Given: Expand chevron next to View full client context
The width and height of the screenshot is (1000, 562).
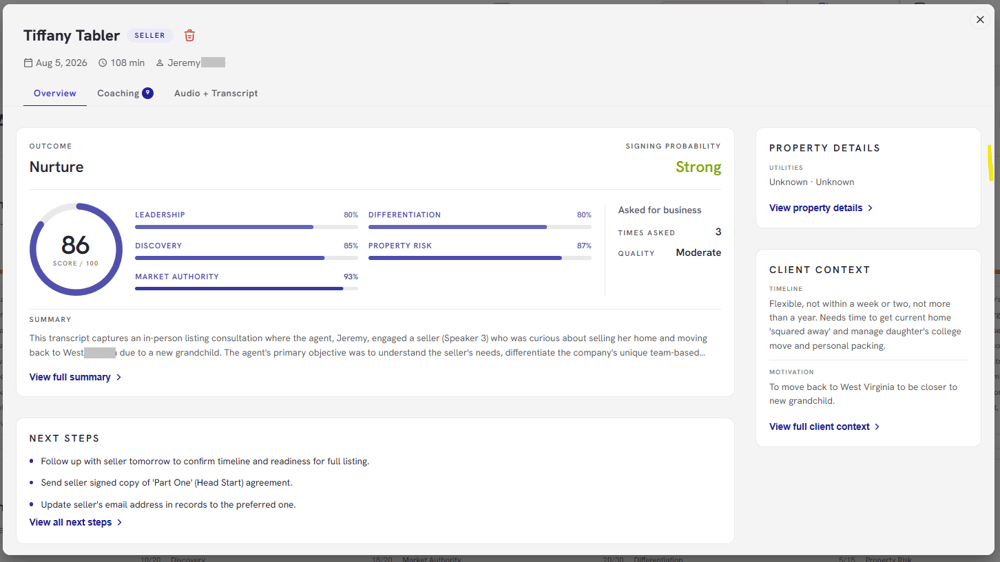Looking at the screenshot, I should click(x=877, y=427).
